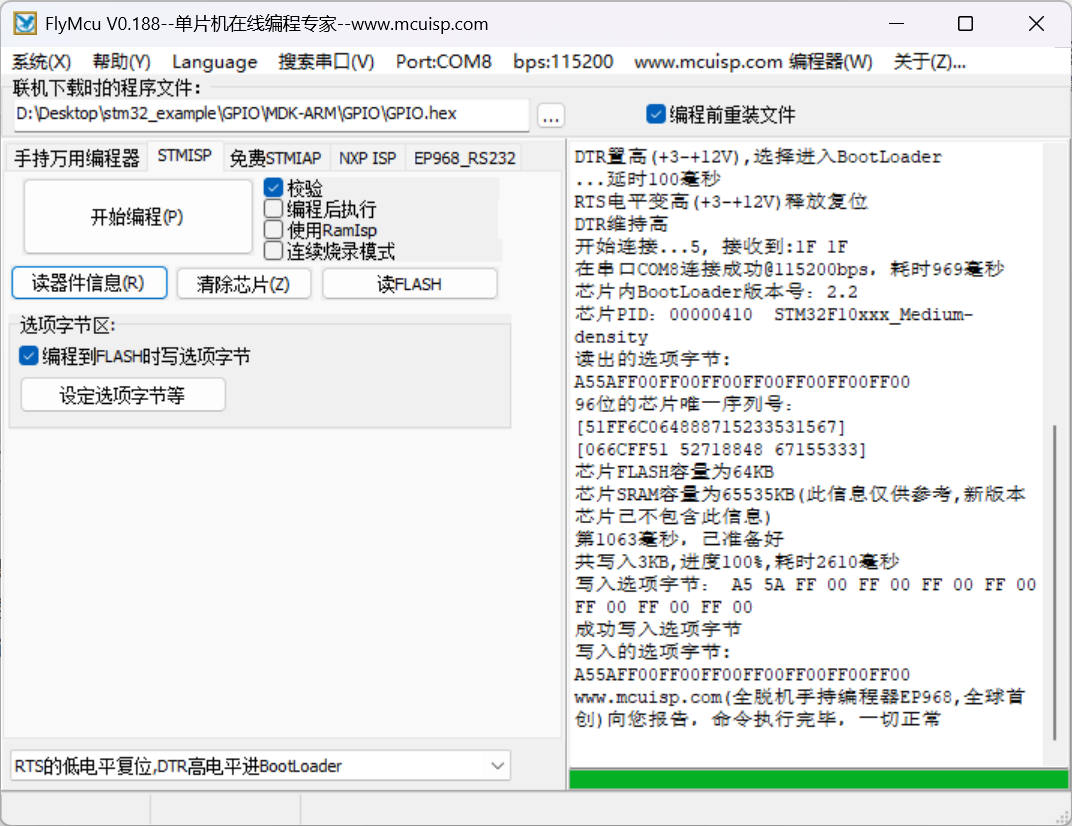The height and width of the screenshot is (826, 1072).
Task: Open the 关于(Z)... menu
Action: pyautogui.click(x=930, y=62)
